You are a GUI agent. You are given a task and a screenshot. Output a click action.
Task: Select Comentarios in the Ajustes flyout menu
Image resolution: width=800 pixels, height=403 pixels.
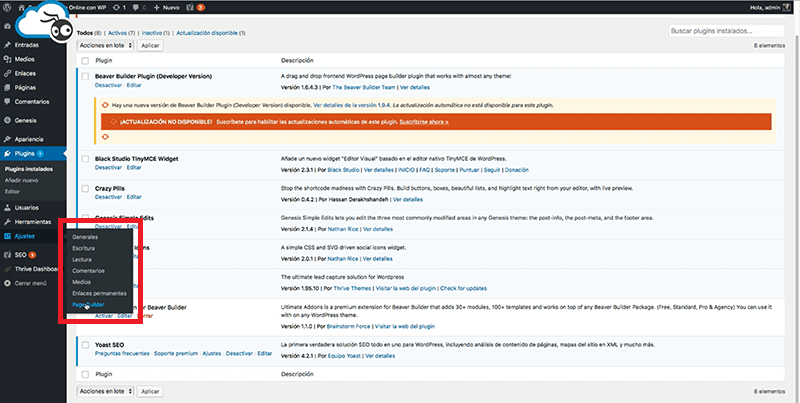point(88,271)
